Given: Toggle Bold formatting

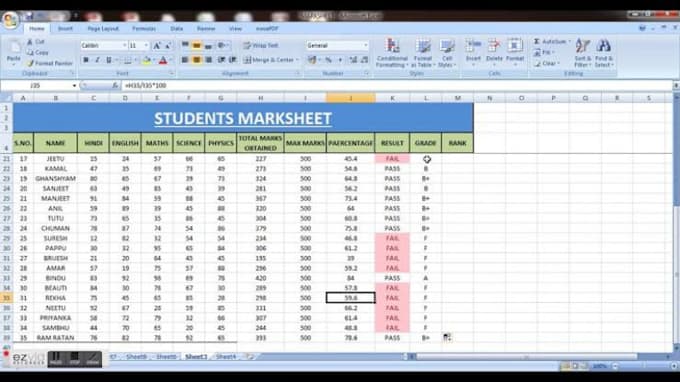Looking at the screenshot, I should [x=85, y=60].
